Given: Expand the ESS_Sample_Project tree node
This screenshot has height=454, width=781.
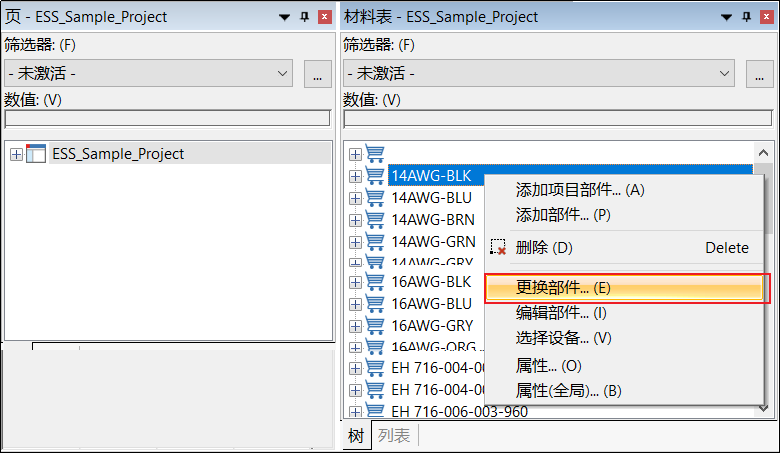Looking at the screenshot, I should coord(16,154).
